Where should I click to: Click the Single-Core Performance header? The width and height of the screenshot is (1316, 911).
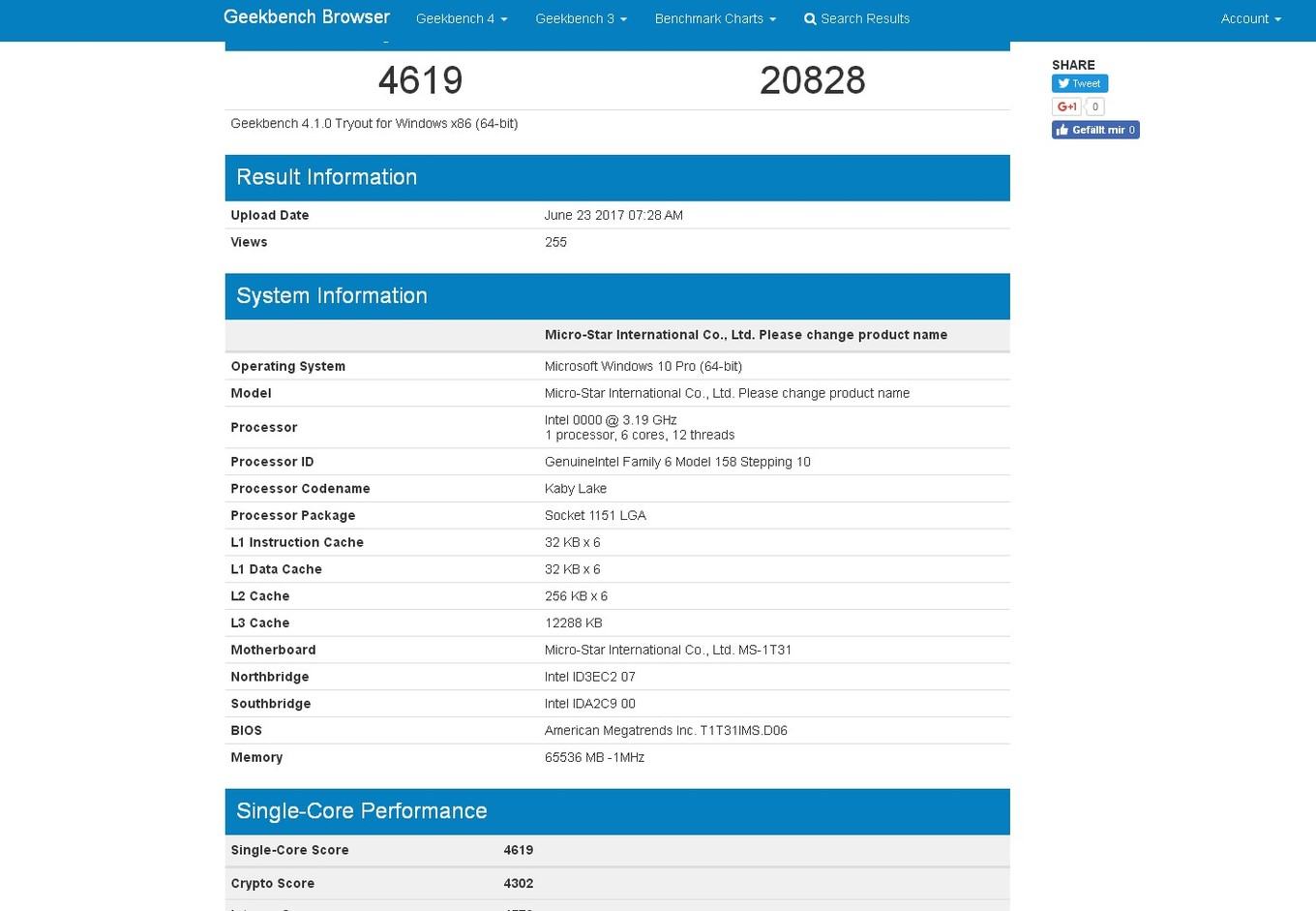tap(617, 811)
